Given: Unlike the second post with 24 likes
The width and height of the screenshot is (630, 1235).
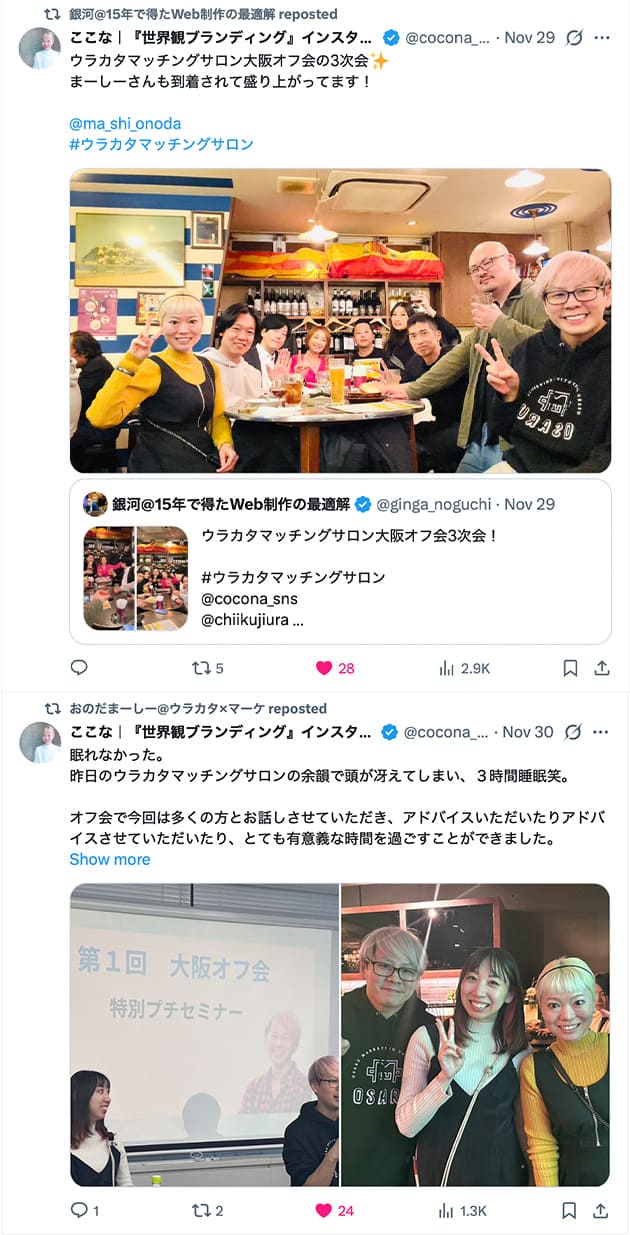Looking at the screenshot, I should (x=335, y=1210).
